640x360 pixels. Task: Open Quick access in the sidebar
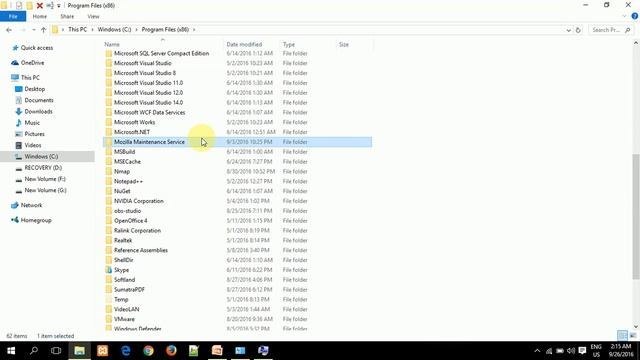(37, 48)
